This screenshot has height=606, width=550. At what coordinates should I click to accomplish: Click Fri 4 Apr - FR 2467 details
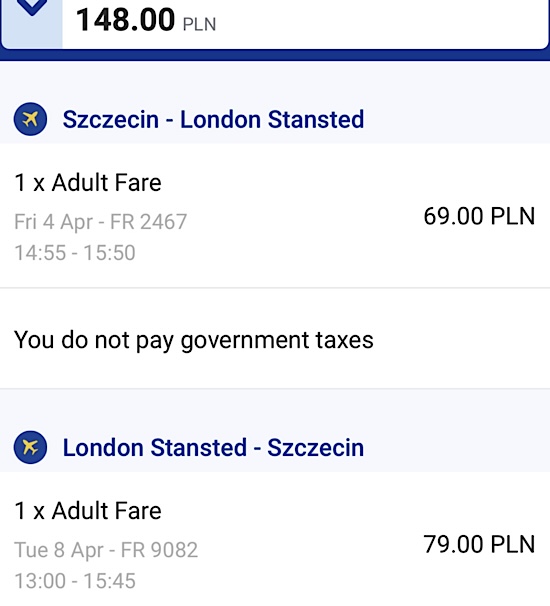coord(100,222)
